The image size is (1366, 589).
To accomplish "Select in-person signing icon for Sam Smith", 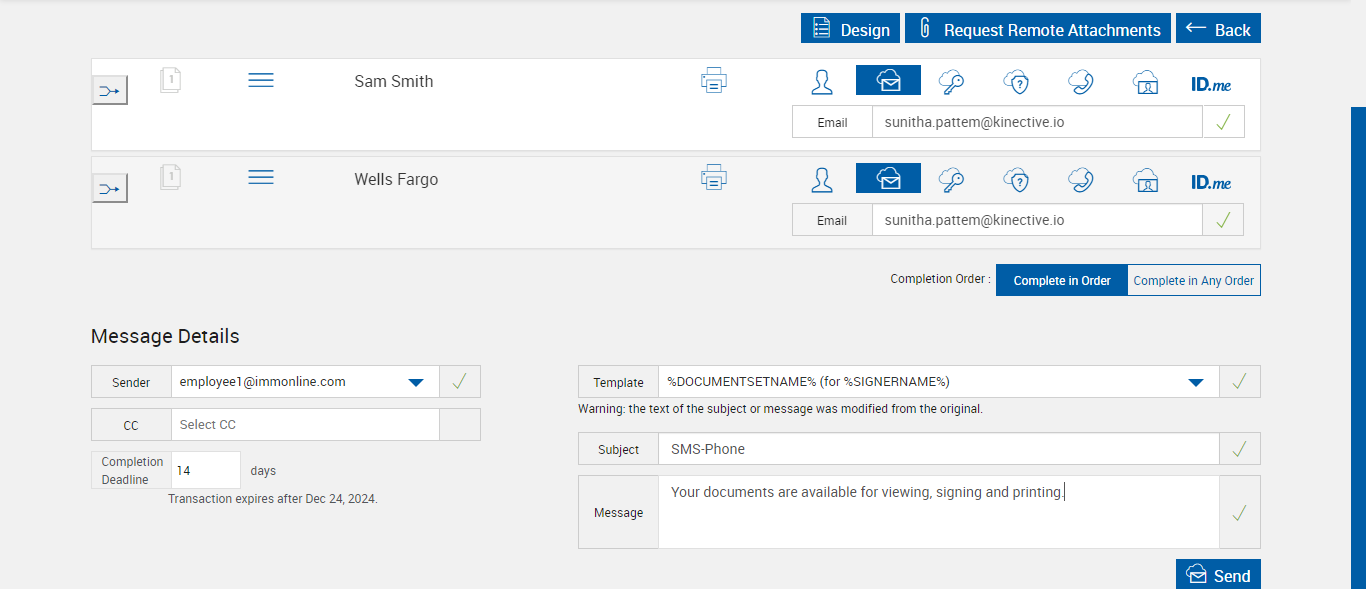I will 822,81.
